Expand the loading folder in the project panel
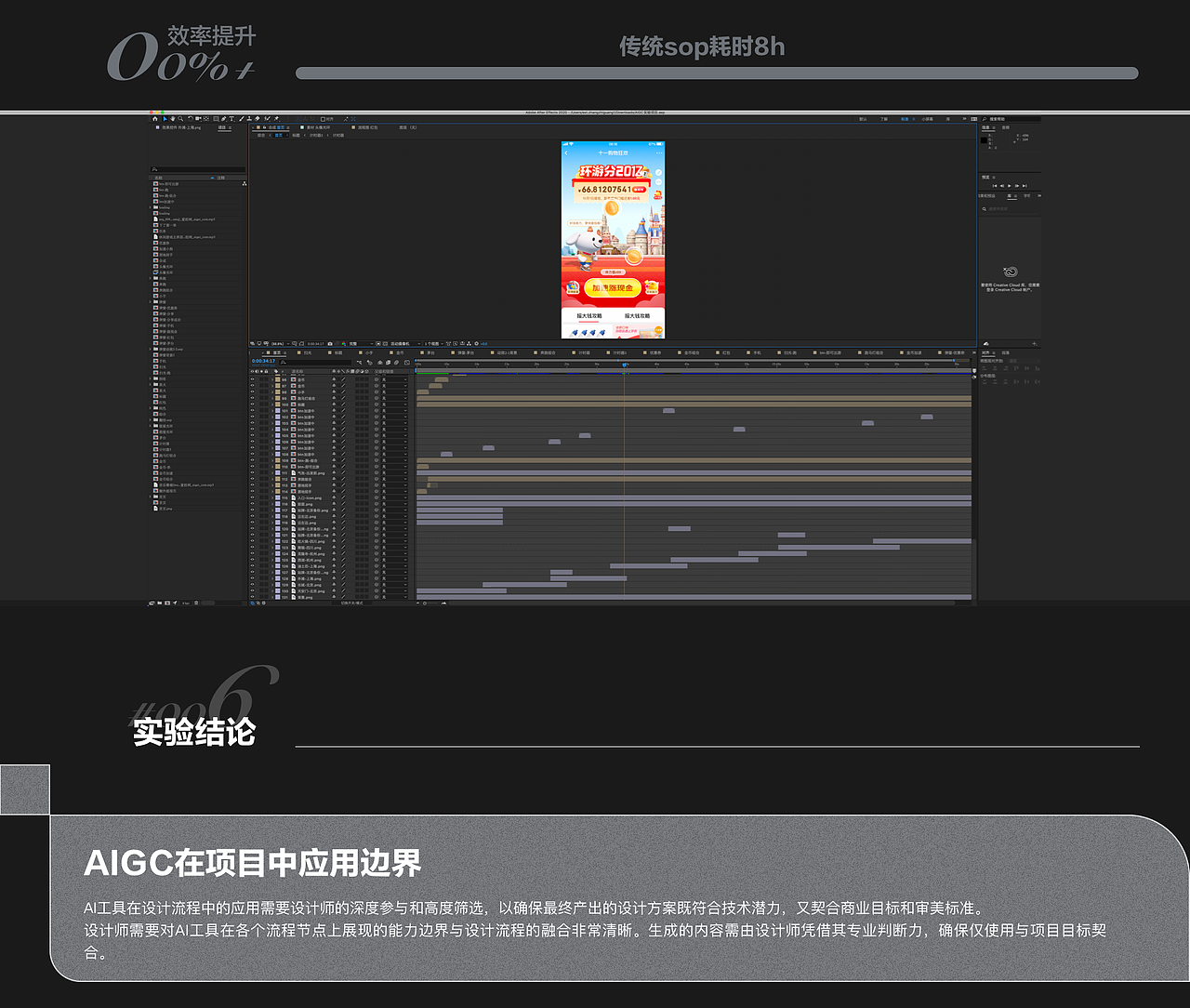Screen dimensions: 1190x1008 (150, 207)
